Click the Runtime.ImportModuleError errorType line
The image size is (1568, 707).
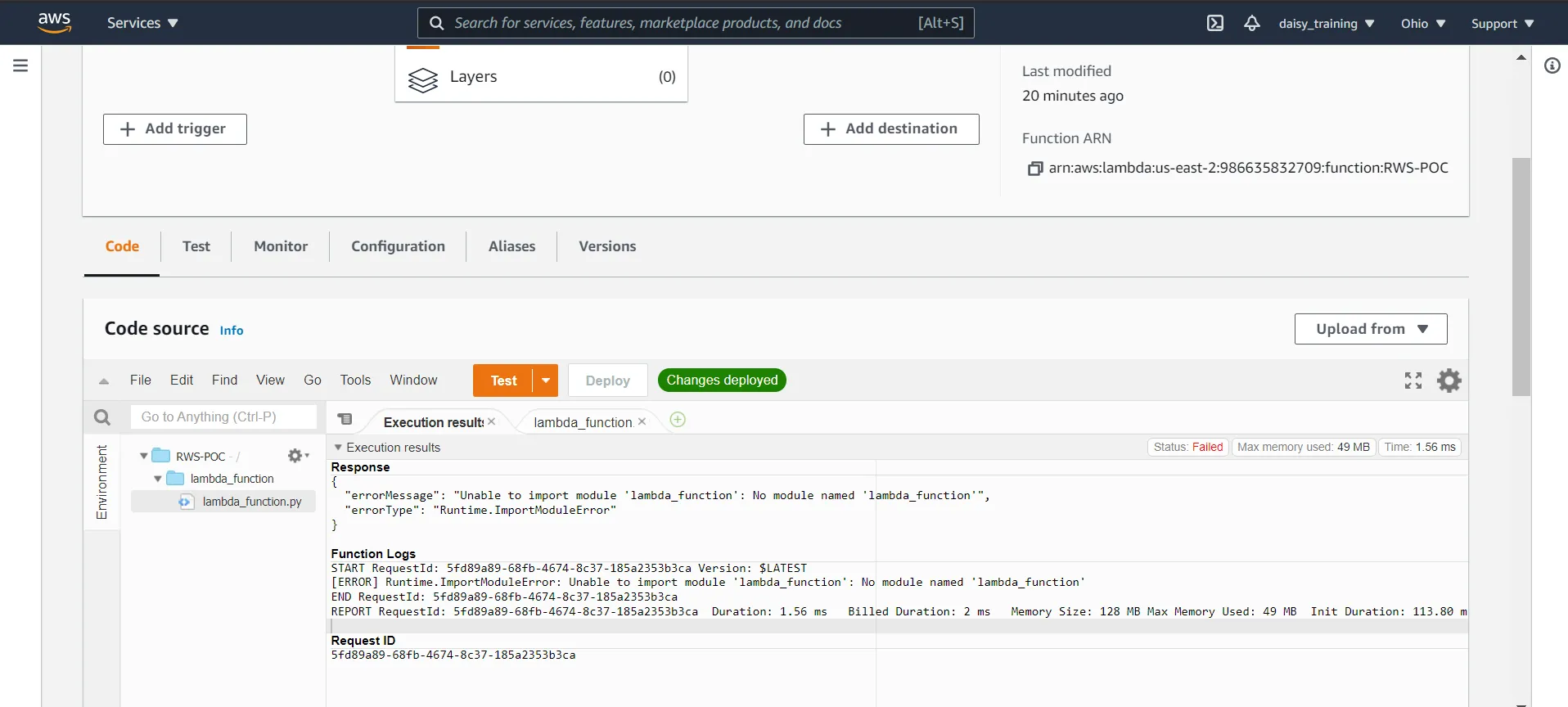point(480,511)
